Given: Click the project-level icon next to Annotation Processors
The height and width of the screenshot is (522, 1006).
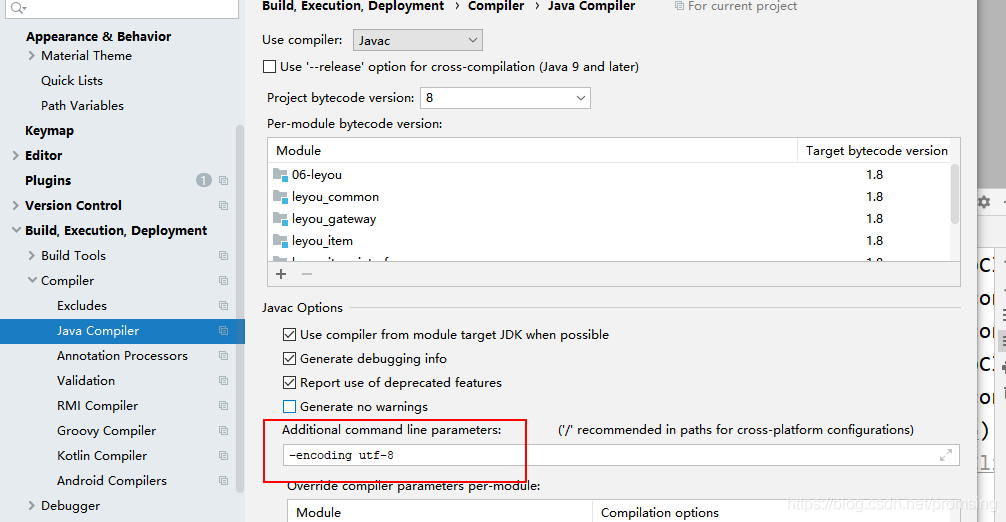Looking at the screenshot, I should pos(223,356).
